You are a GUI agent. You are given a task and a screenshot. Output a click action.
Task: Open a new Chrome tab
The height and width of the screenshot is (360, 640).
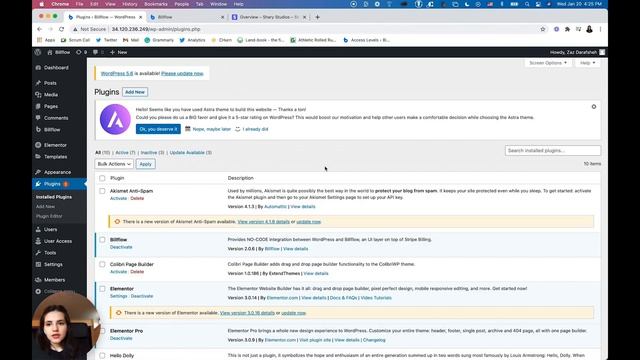coord(318,17)
